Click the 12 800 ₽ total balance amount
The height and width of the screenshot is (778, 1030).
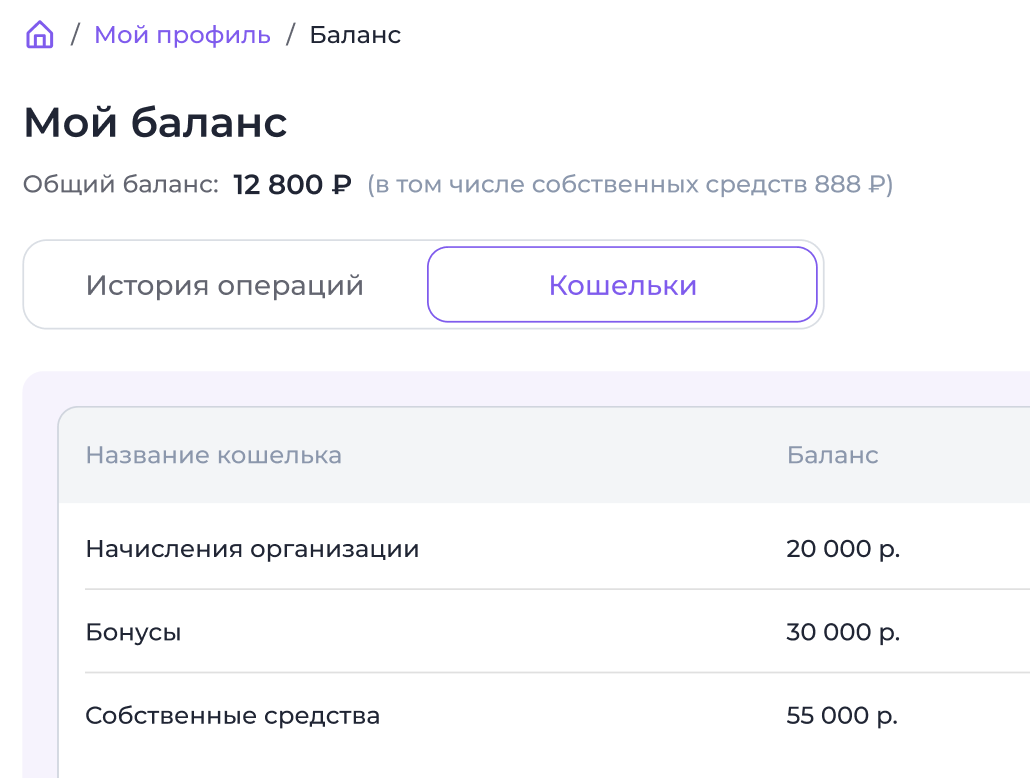click(x=292, y=185)
